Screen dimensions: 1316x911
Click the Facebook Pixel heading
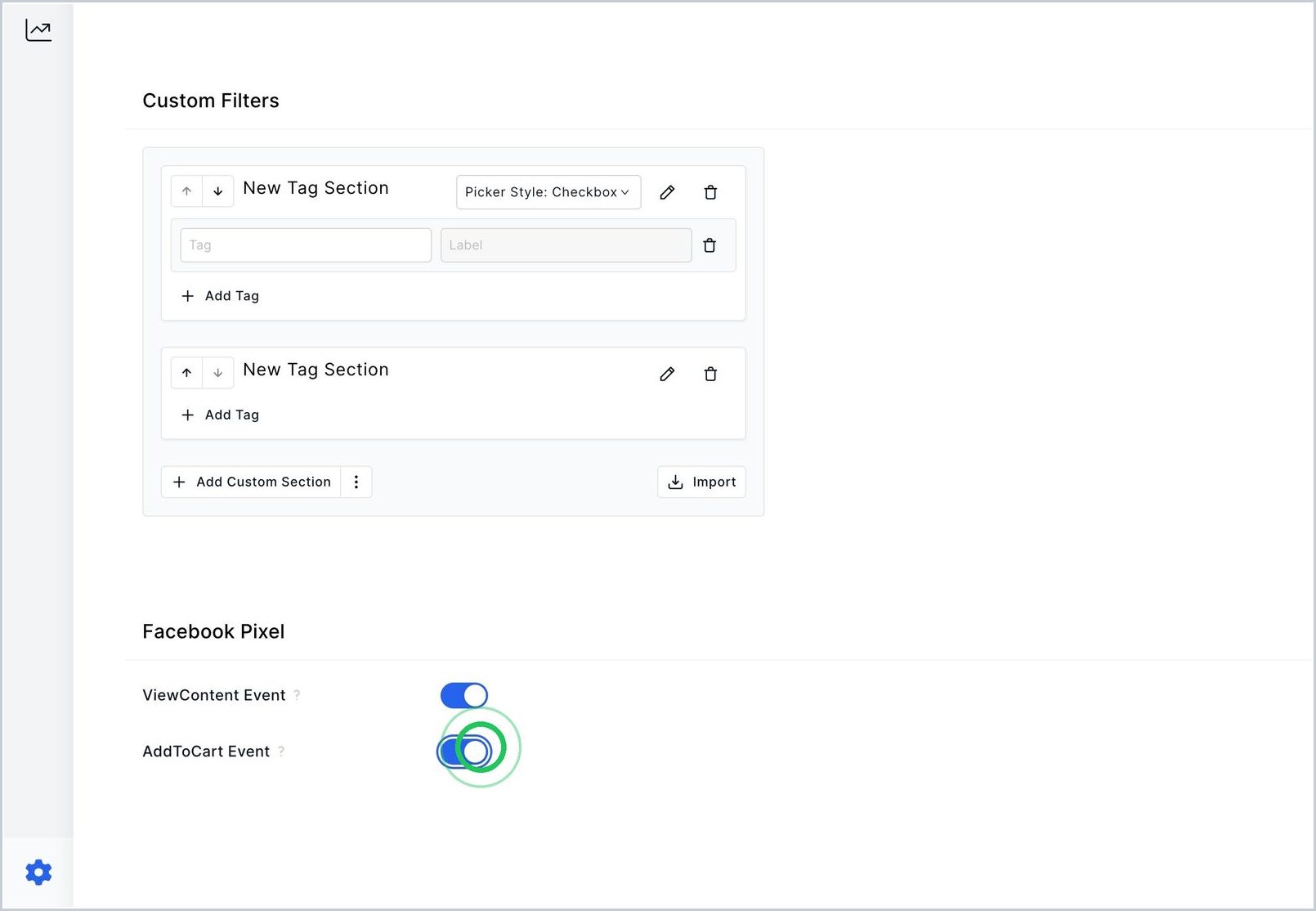213,631
